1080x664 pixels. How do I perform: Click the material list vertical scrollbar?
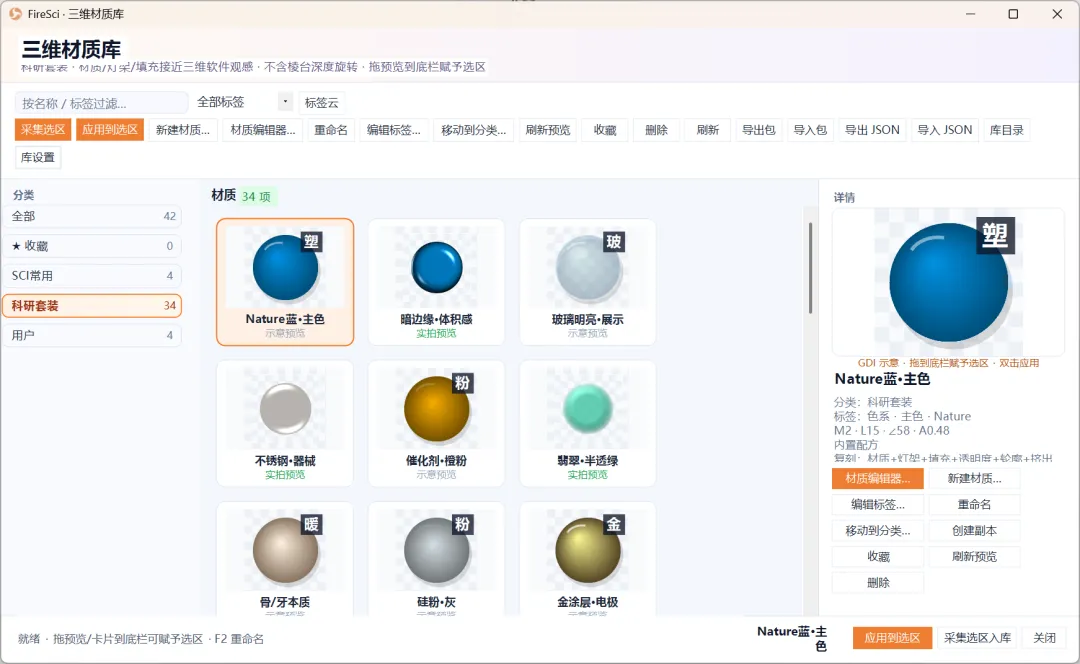click(810, 269)
